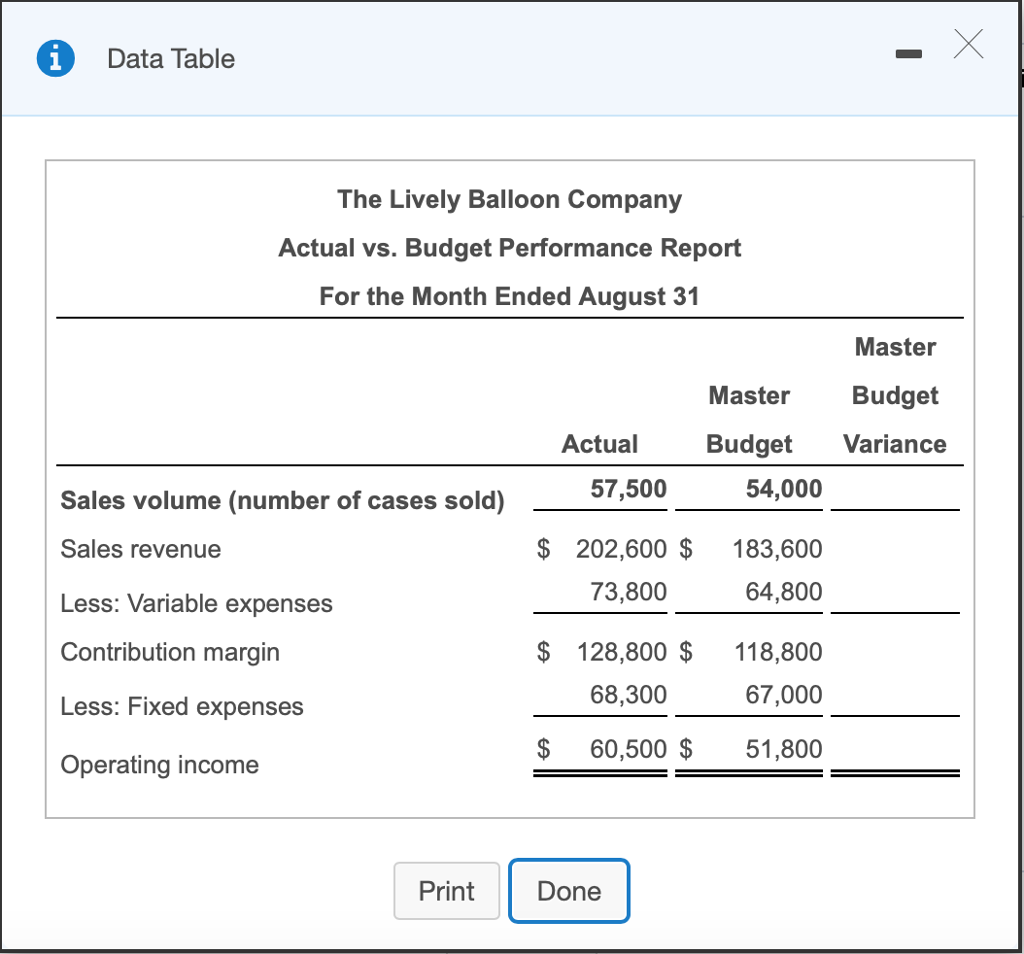Click the Master Budget Variance column header

tap(895, 396)
